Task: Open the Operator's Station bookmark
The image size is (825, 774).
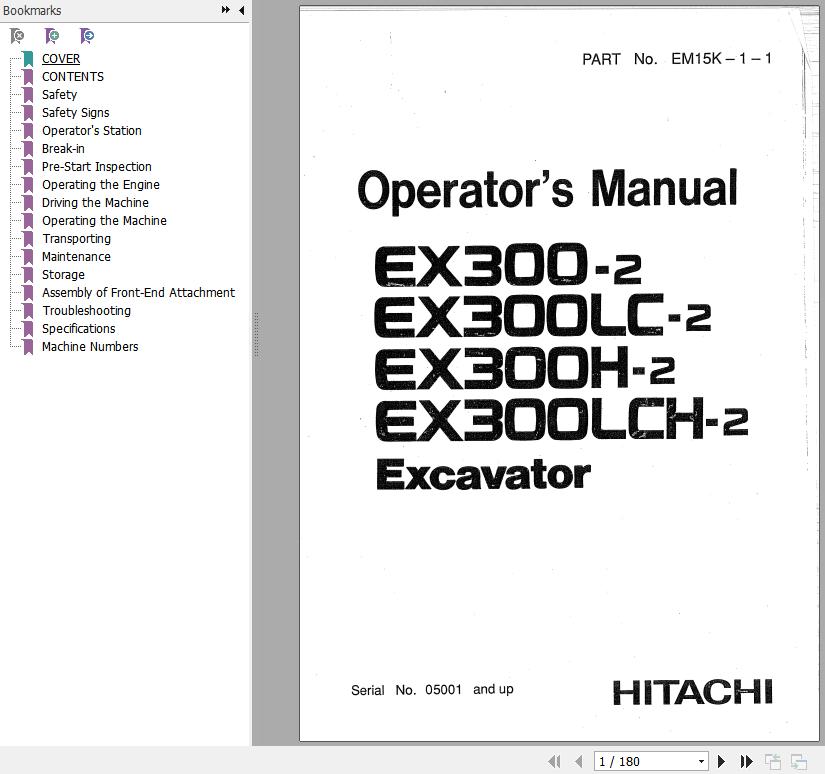Action: point(92,130)
